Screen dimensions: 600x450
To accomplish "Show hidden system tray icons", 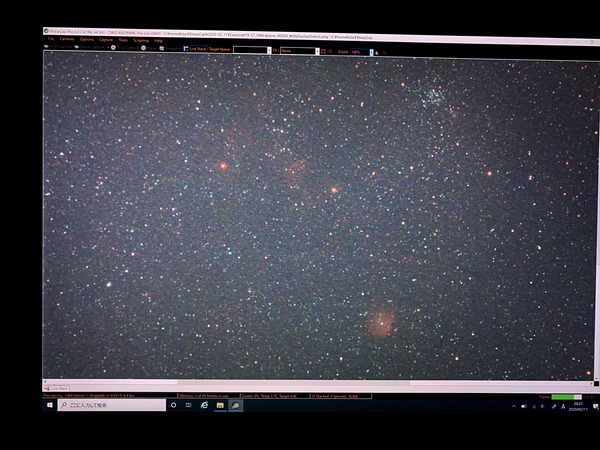I will tap(514, 406).
